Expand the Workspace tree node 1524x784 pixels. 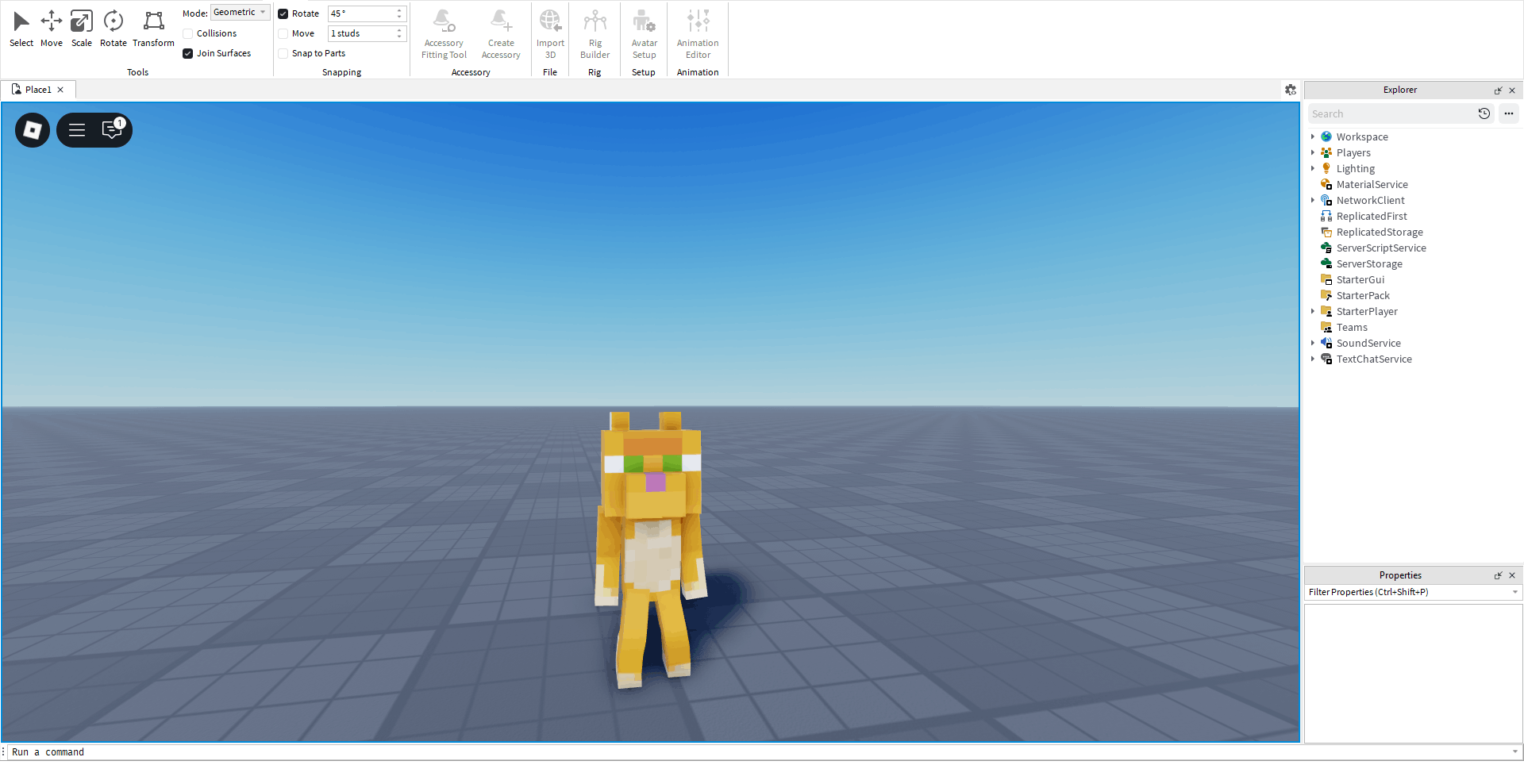[1313, 136]
